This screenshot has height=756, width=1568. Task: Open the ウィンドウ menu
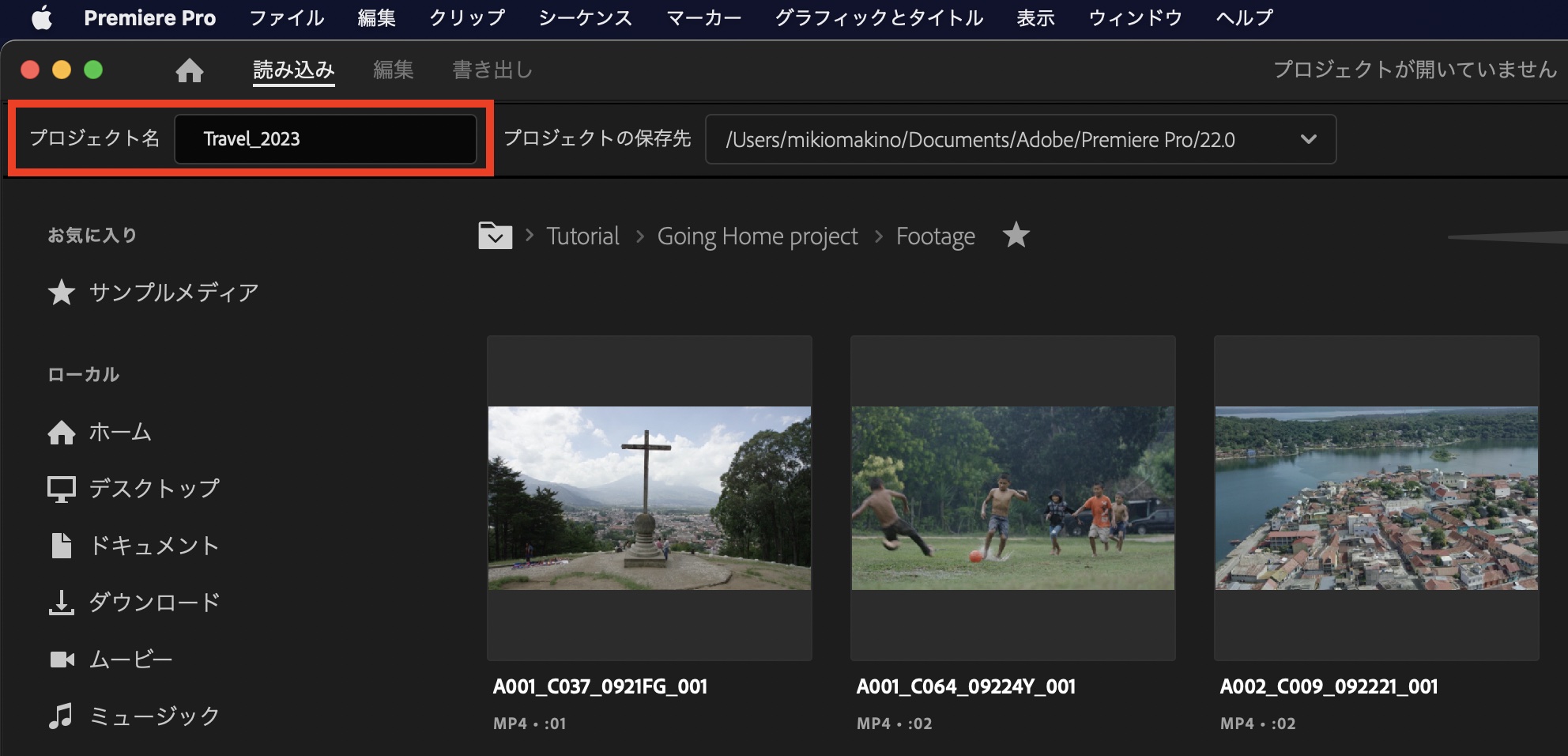1135,17
